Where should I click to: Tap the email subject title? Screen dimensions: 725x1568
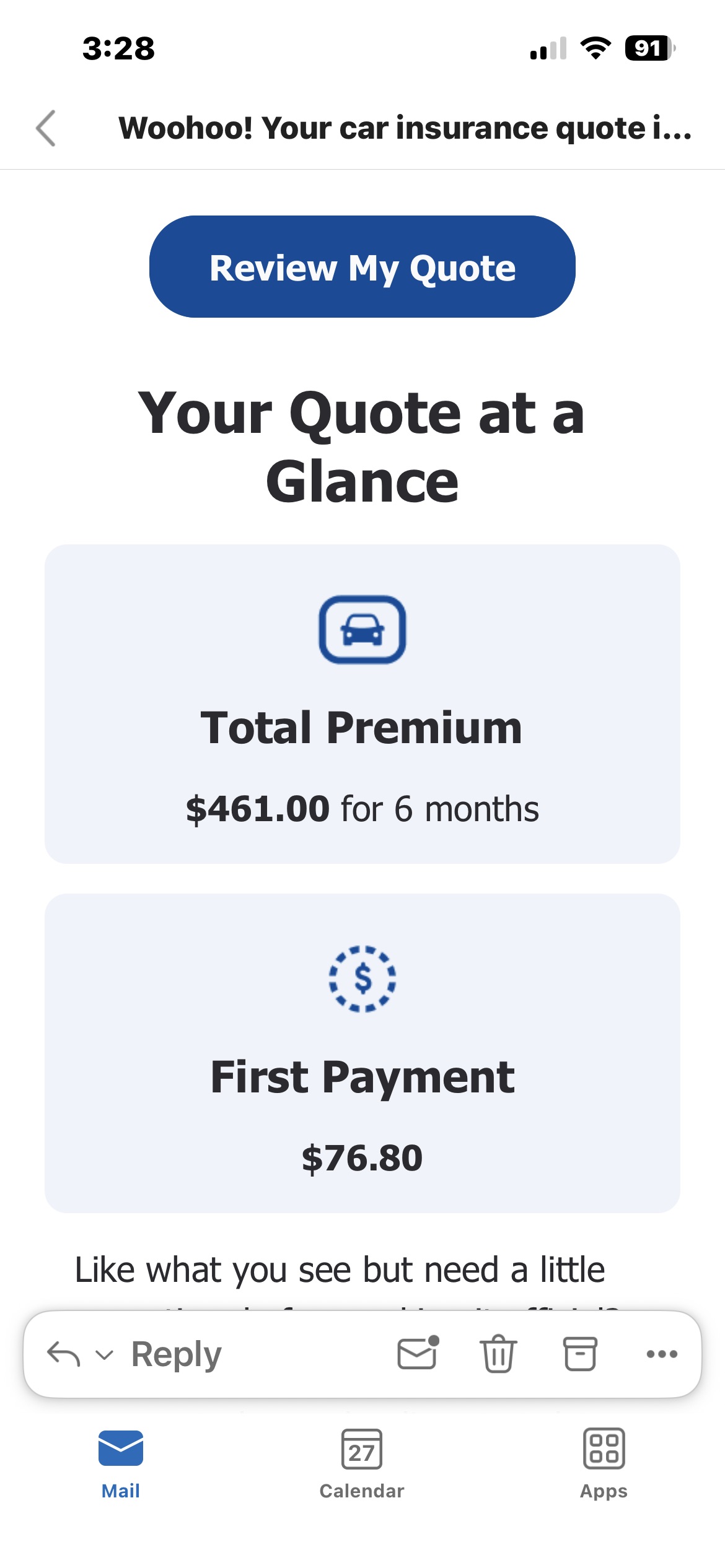click(x=405, y=128)
